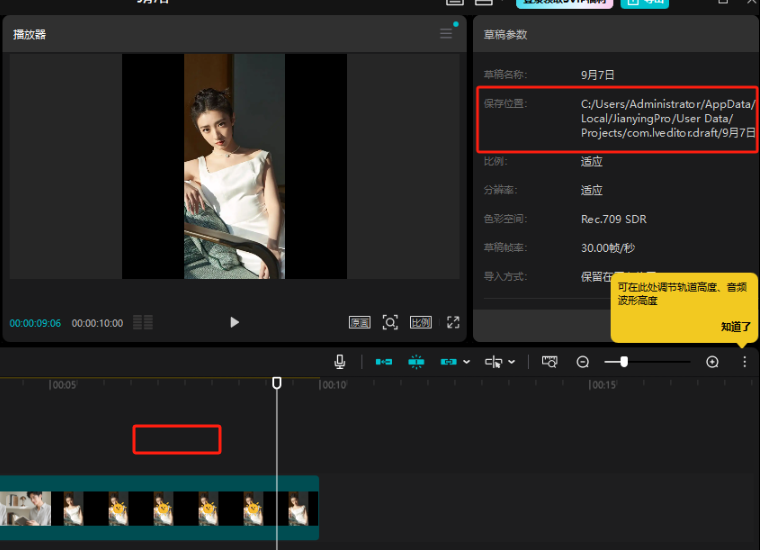Click the draft save location path

pyautogui.click(x=668, y=118)
